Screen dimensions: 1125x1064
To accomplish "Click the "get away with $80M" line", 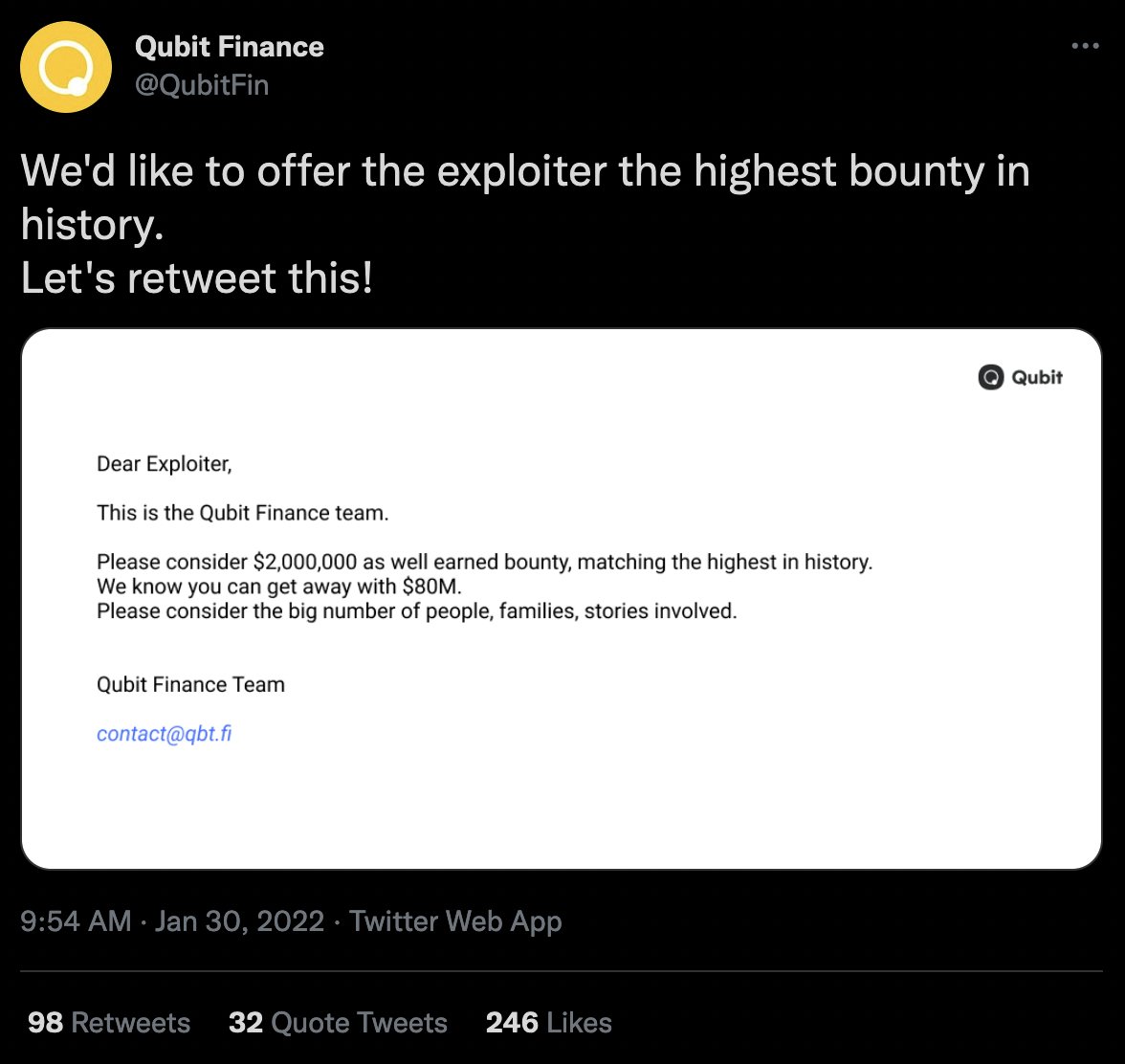I will coord(279,587).
